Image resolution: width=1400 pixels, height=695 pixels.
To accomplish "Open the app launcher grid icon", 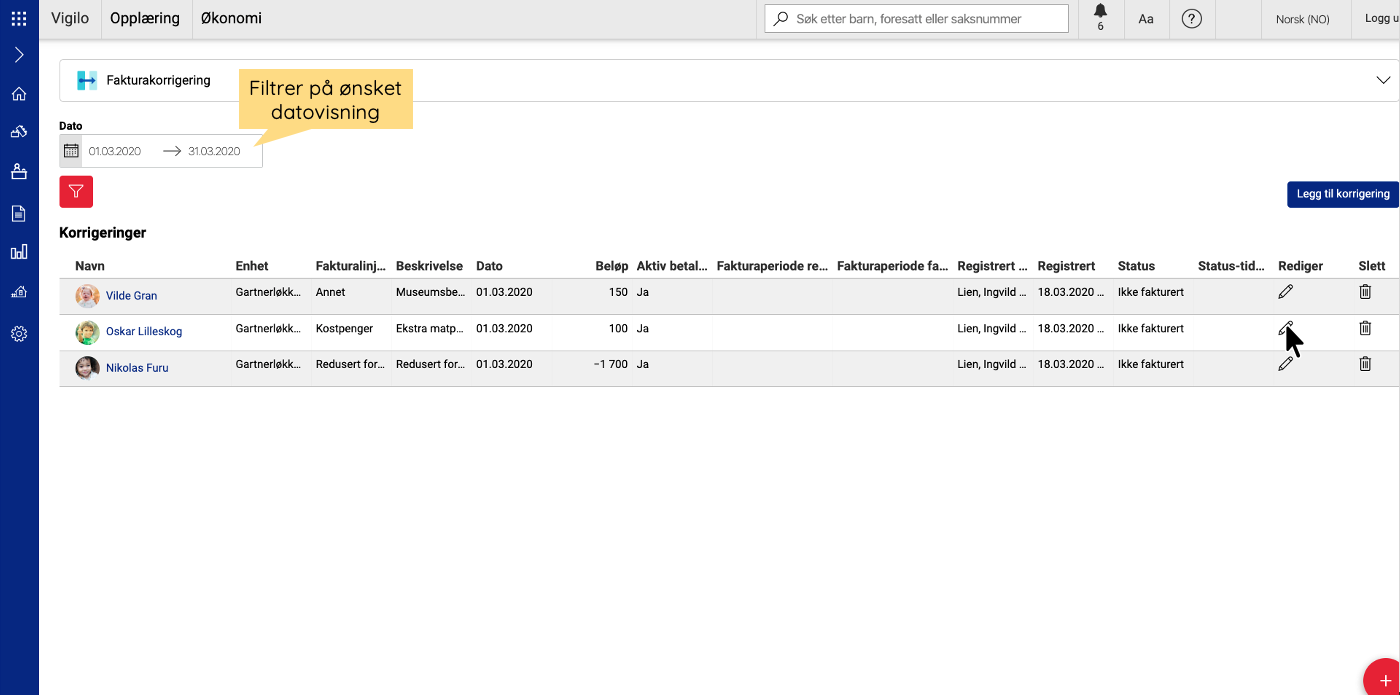I will (19, 18).
